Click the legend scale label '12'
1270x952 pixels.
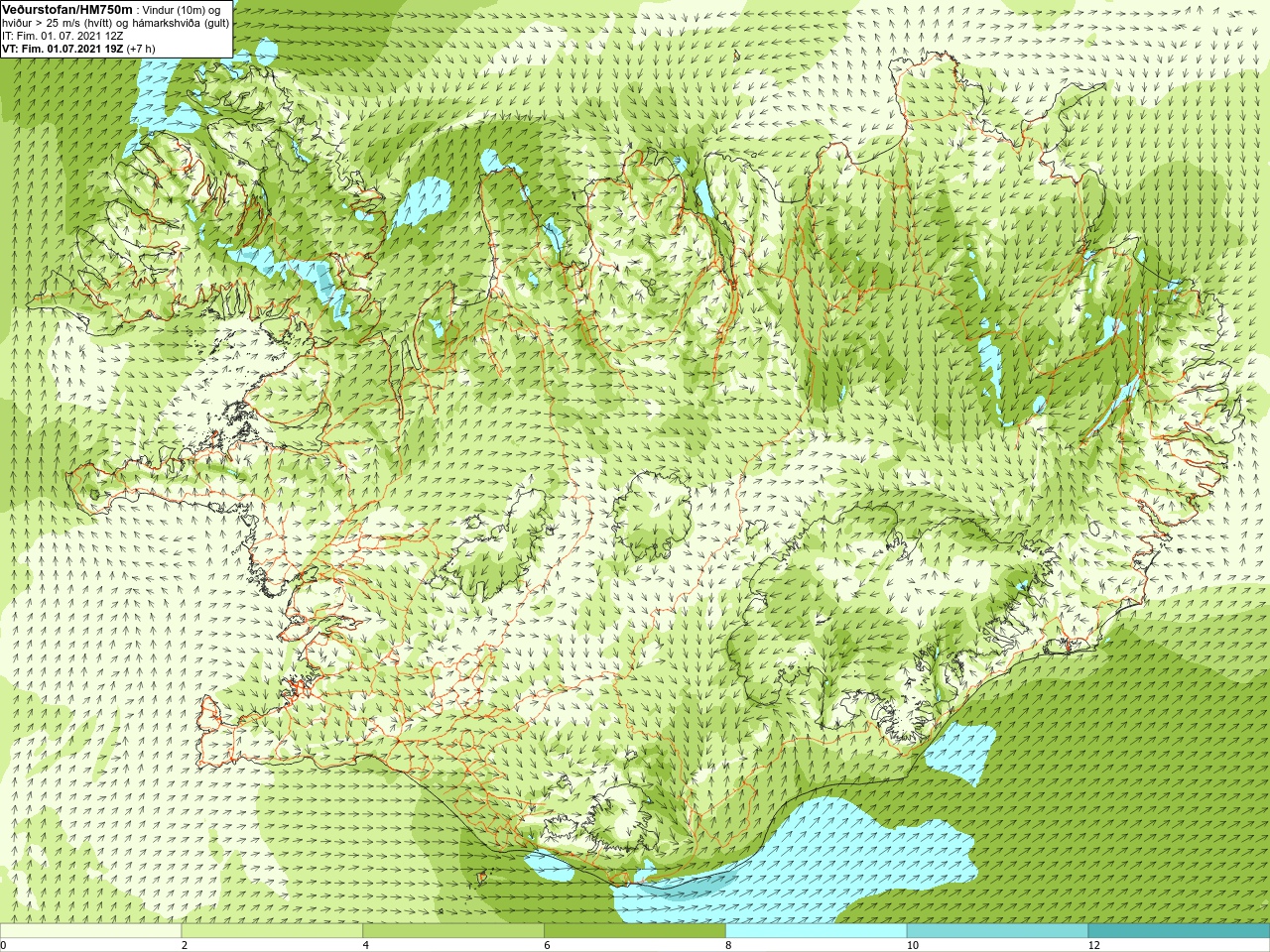[1093, 945]
